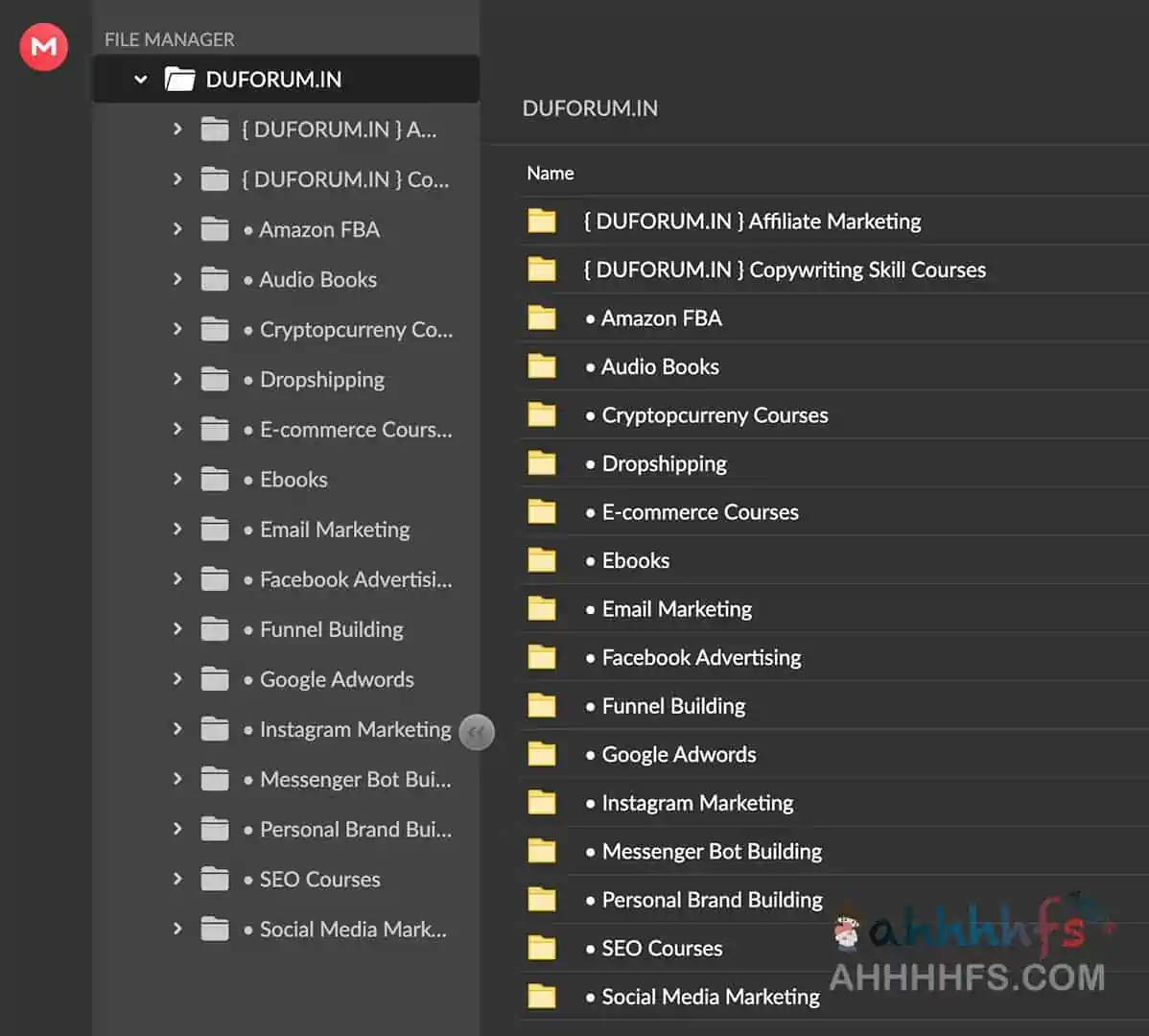The height and width of the screenshot is (1036, 1149).
Task: Click the Amazon FBA folder icon in list
Action: click(542, 318)
